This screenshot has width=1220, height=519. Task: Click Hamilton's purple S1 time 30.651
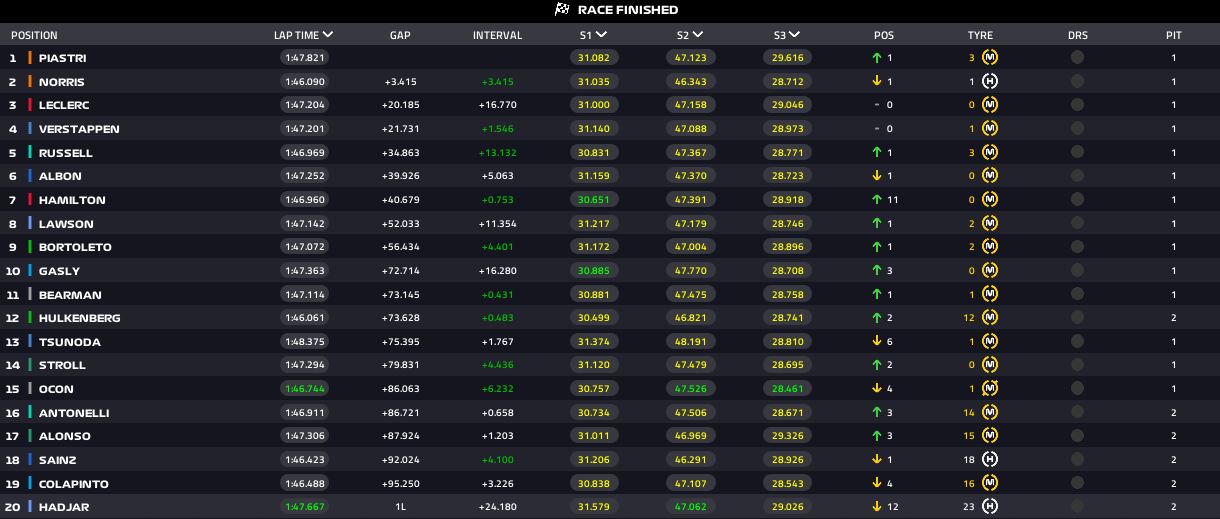point(594,200)
